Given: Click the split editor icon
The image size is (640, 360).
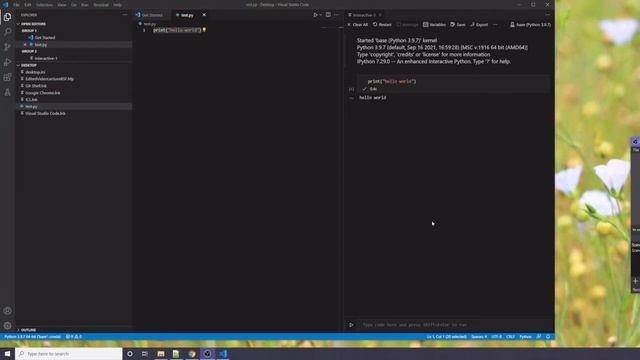Looking at the screenshot, I should [328, 15].
